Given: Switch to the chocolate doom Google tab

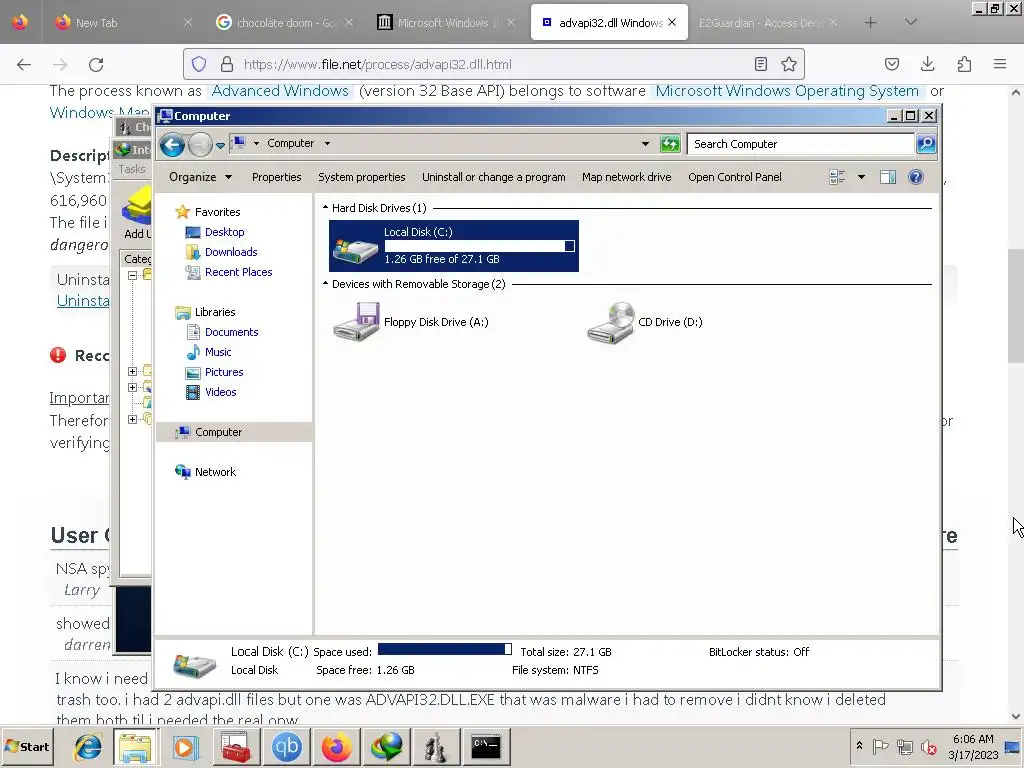Looking at the screenshot, I should click(x=284, y=23).
